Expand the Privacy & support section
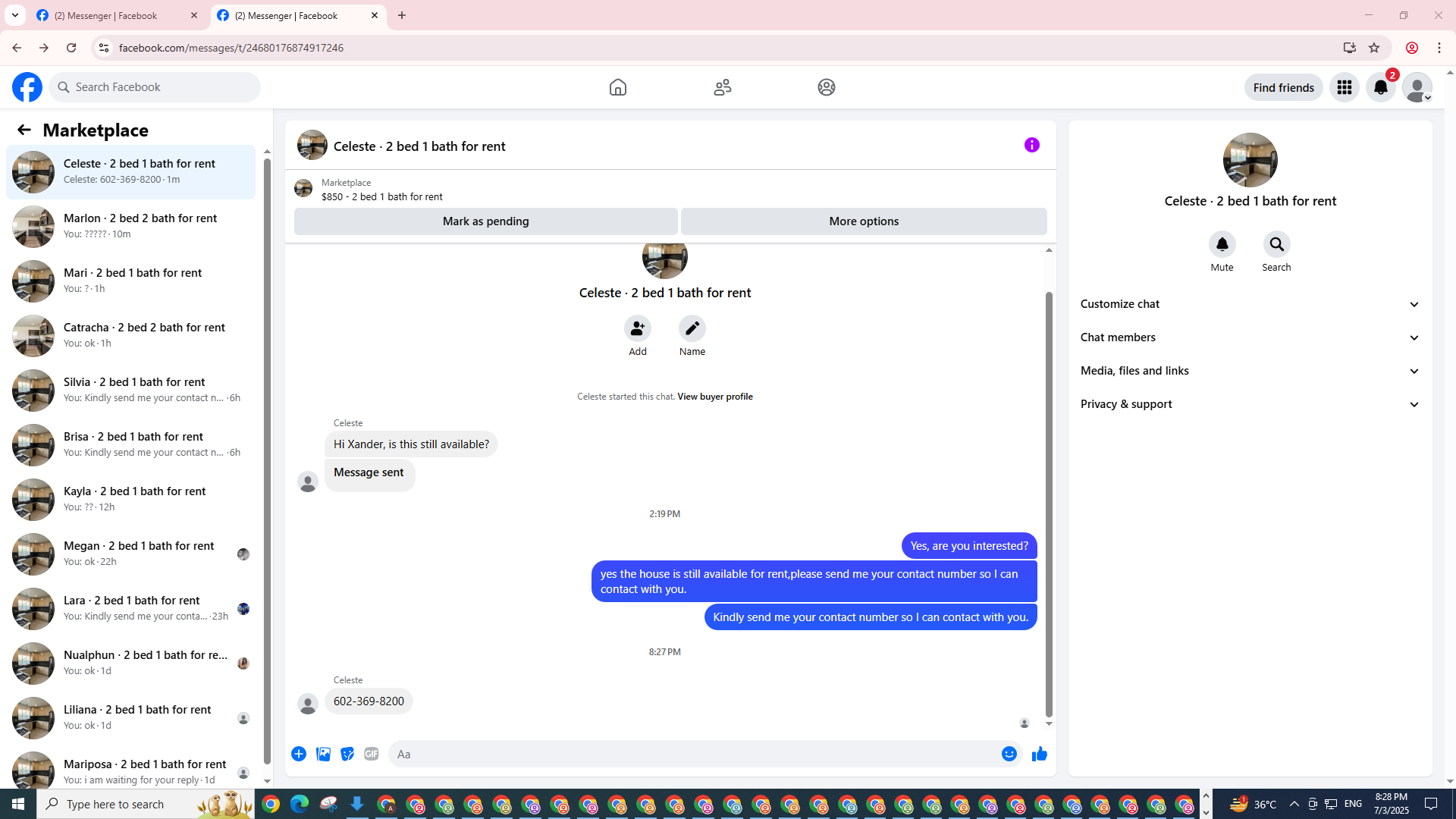The height and width of the screenshot is (819, 1456). (x=1249, y=404)
